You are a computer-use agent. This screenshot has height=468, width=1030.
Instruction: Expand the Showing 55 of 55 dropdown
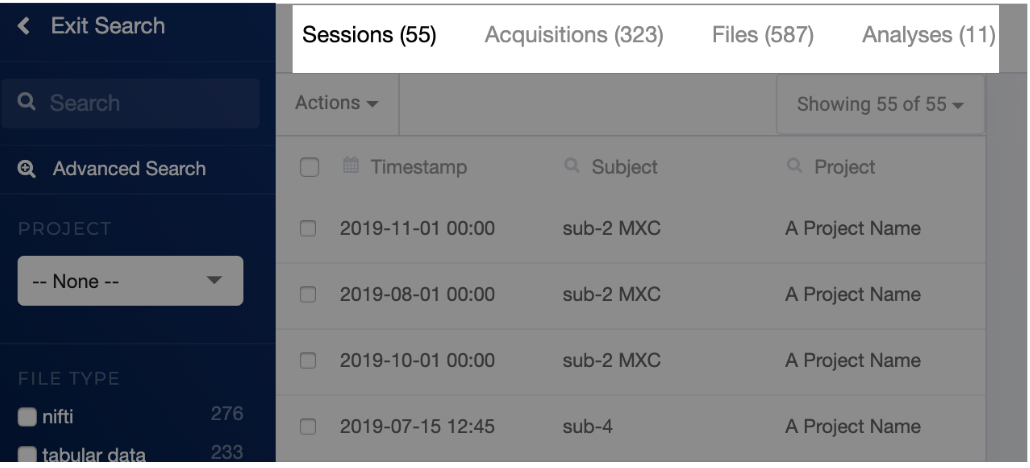pyautogui.click(x=880, y=105)
